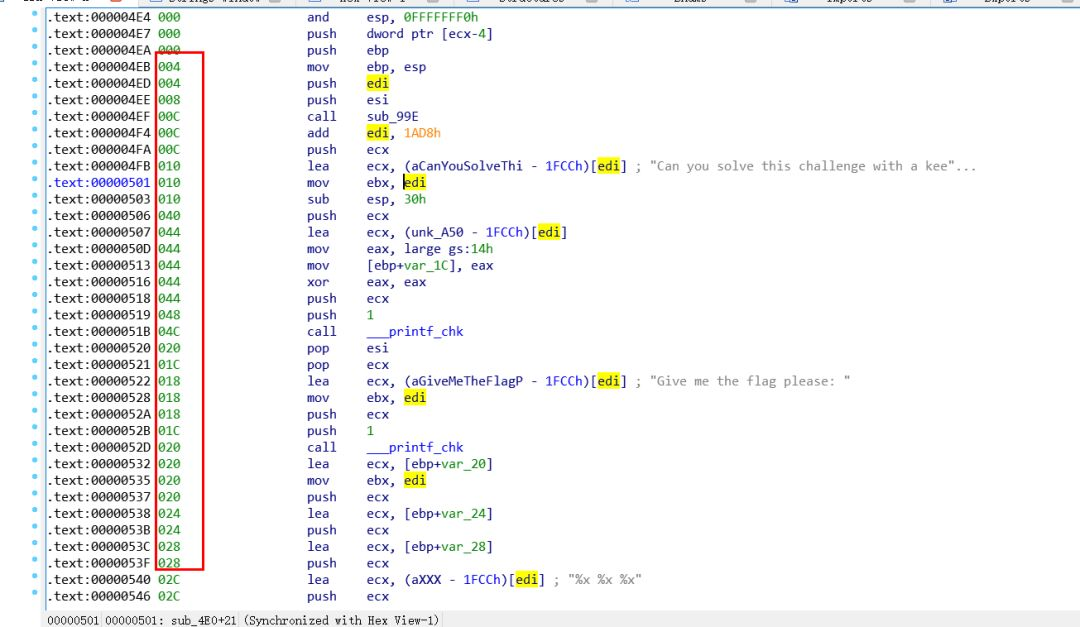Click highlighted edi in 'push edi'
Screen dimensions: 1080x627
pyautogui.click(x=377, y=83)
